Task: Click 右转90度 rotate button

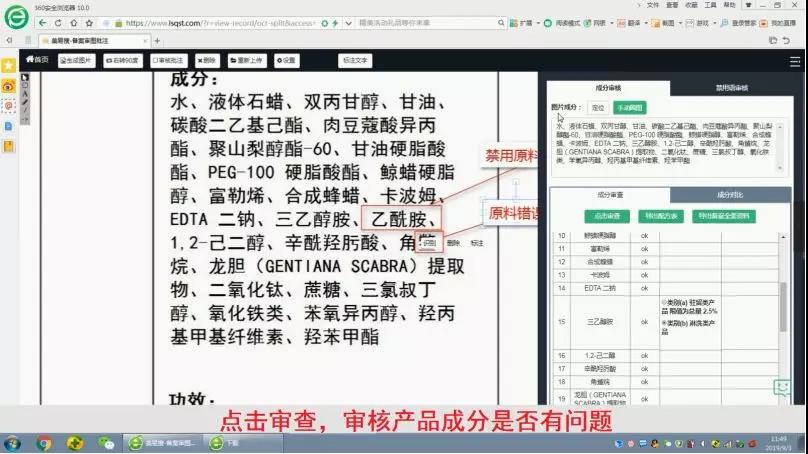Action: pyautogui.click(x=123, y=61)
